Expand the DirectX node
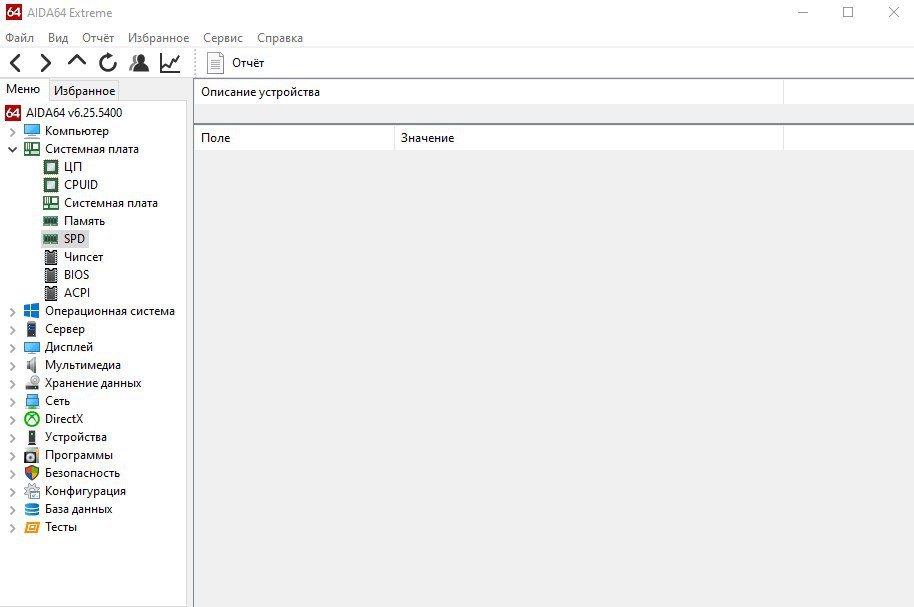 (12, 420)
